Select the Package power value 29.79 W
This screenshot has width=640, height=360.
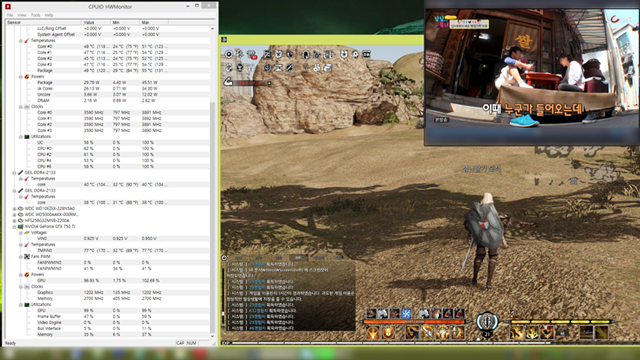point(91,82)
